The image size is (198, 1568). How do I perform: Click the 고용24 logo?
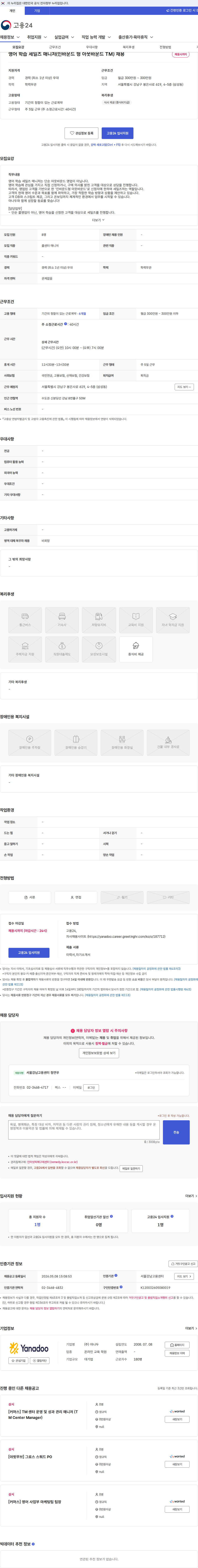coord(16,25)
